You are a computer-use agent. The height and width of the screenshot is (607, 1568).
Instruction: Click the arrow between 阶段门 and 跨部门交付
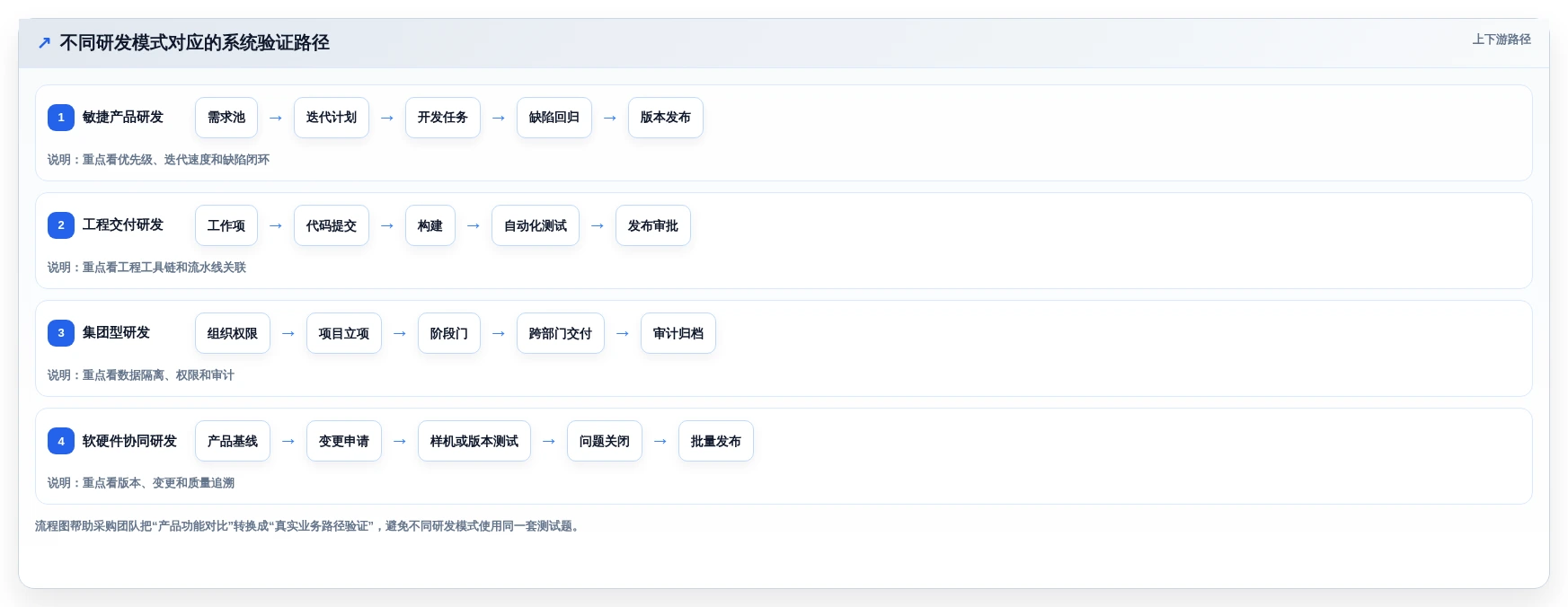pyautogui.click(x=499, y=333)
